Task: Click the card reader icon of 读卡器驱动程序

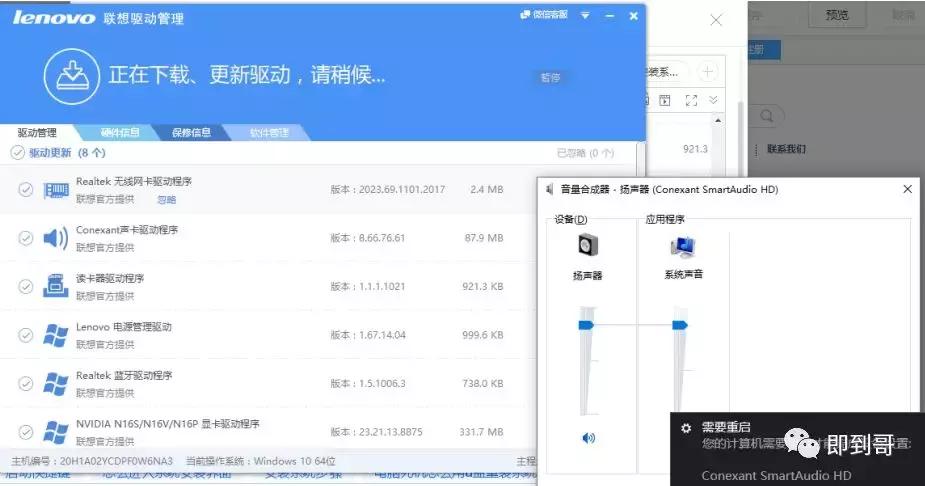Action: (55, 286)
